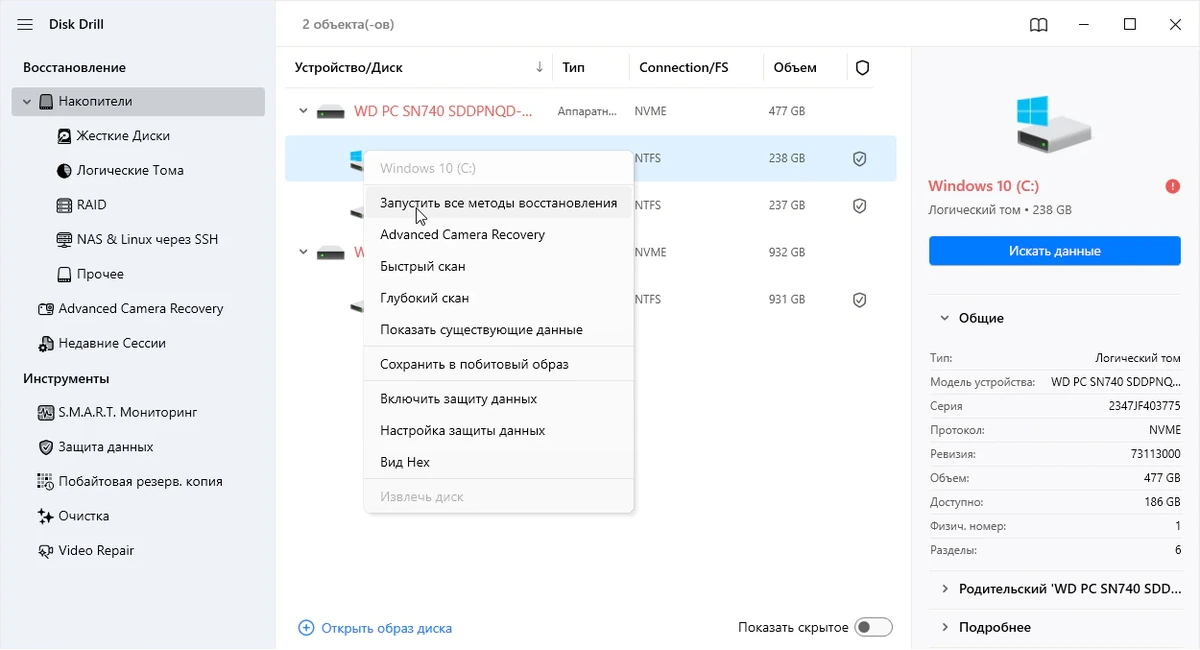Click the Прочее device icon

pyautogui.click(x=65, y=274)
